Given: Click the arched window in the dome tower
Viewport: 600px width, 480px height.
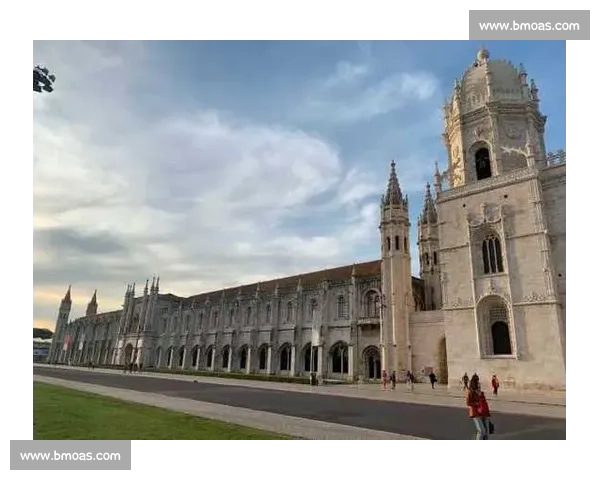Looking at the screenshot, I should pos(483,163).
